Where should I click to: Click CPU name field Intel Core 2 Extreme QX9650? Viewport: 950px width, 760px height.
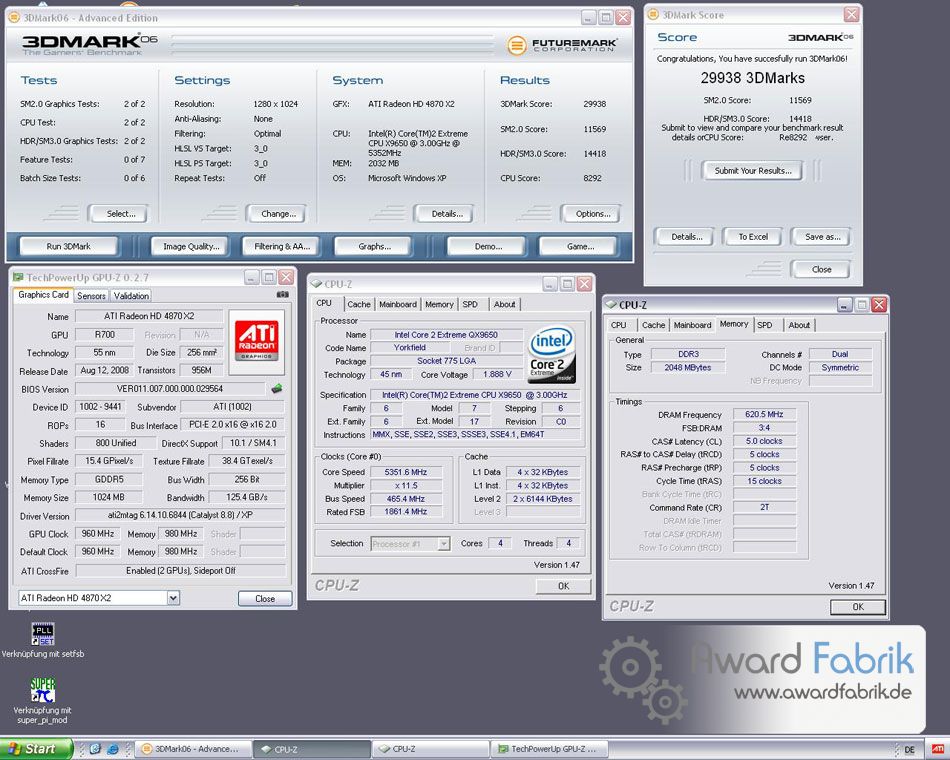coord(446,335)
